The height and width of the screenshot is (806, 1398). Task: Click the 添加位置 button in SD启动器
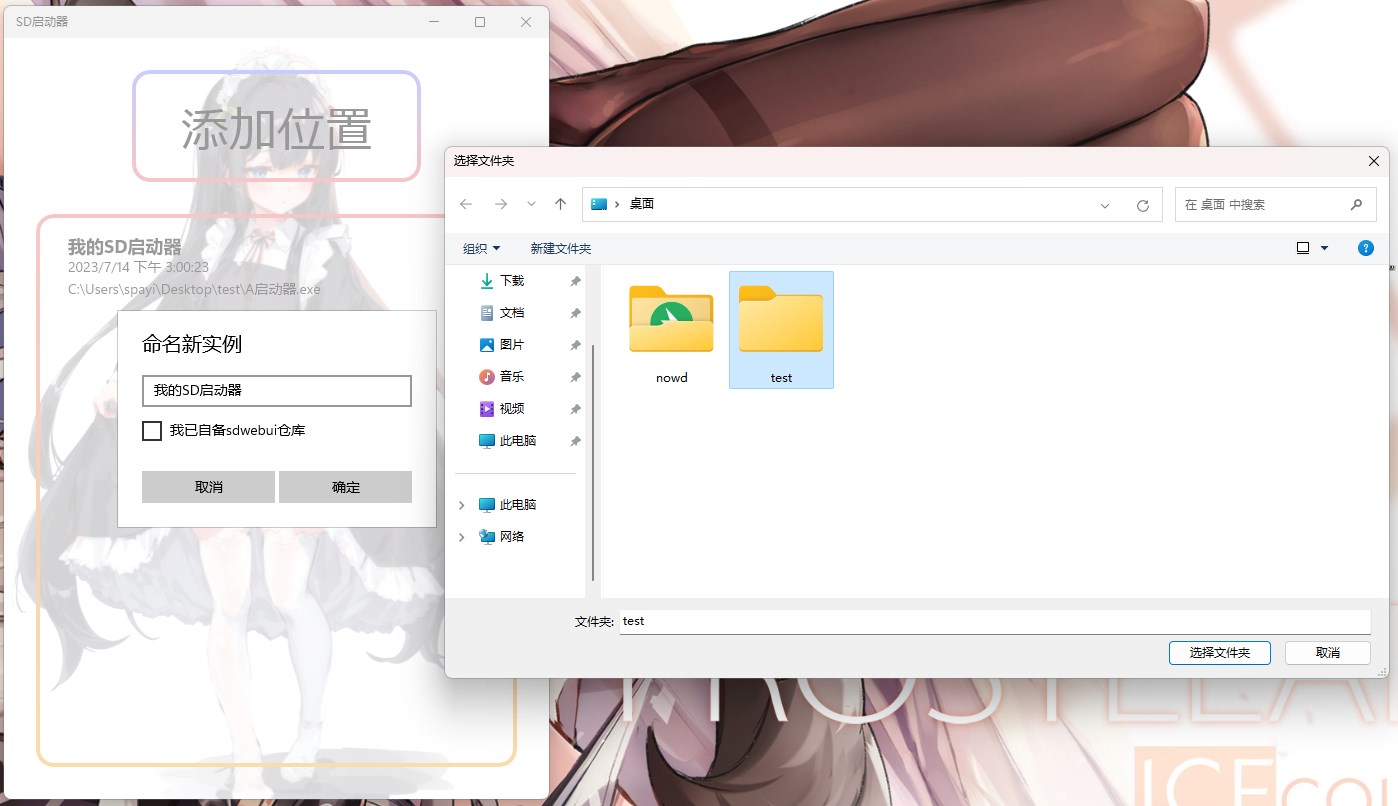tap(276, 127)
